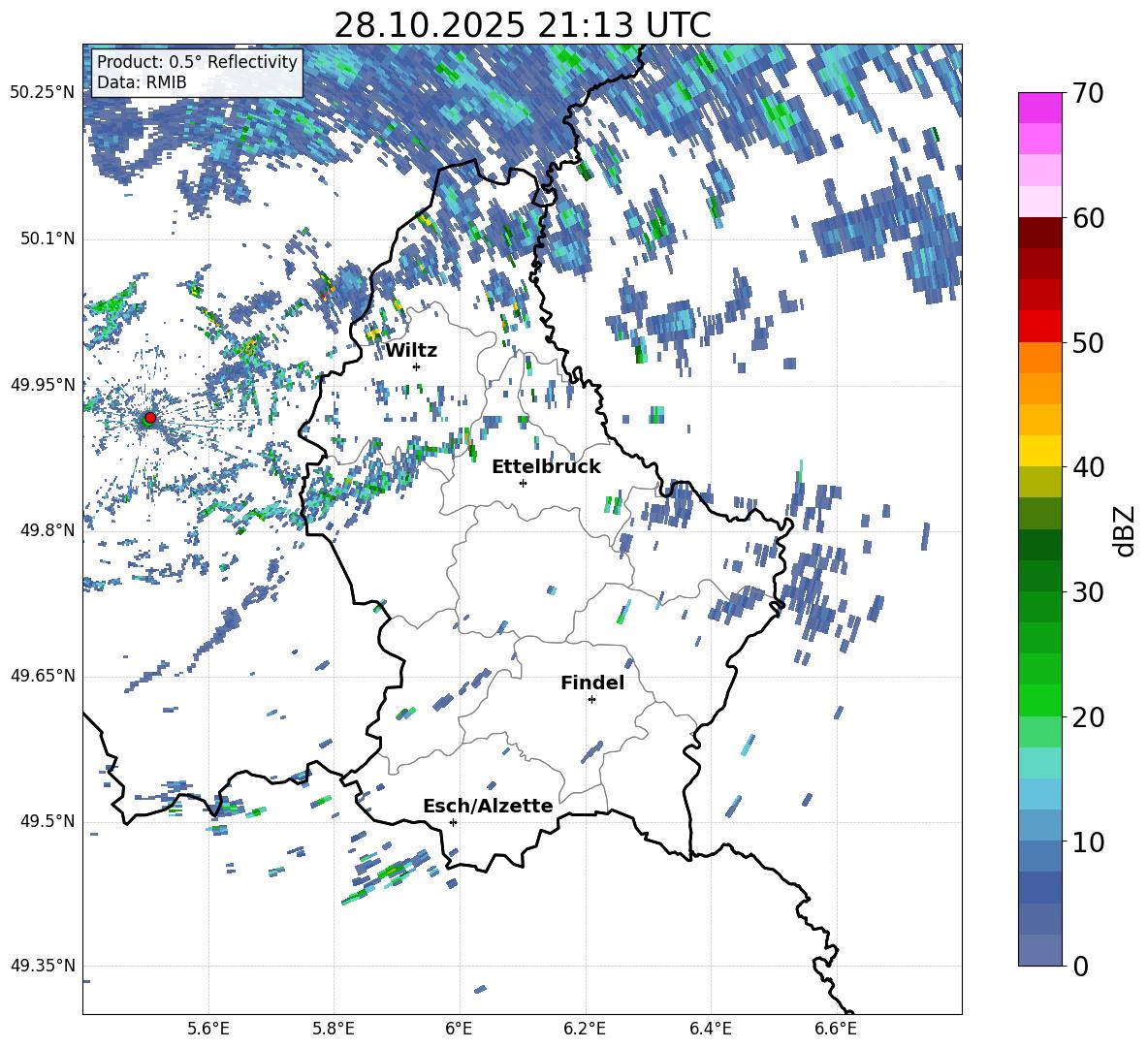Click the colorbar tick label 70
The width and height of the screenshot is (1148, 1048).
[1088, 94]
